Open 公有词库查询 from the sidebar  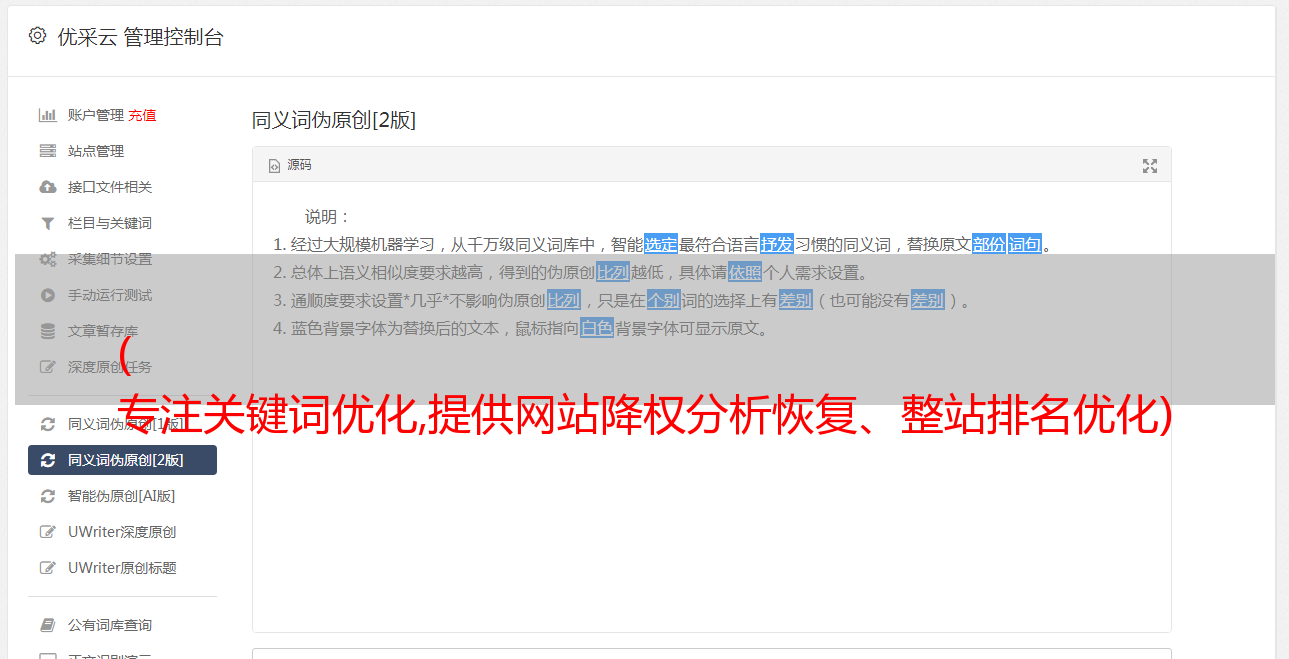[122, 625]
